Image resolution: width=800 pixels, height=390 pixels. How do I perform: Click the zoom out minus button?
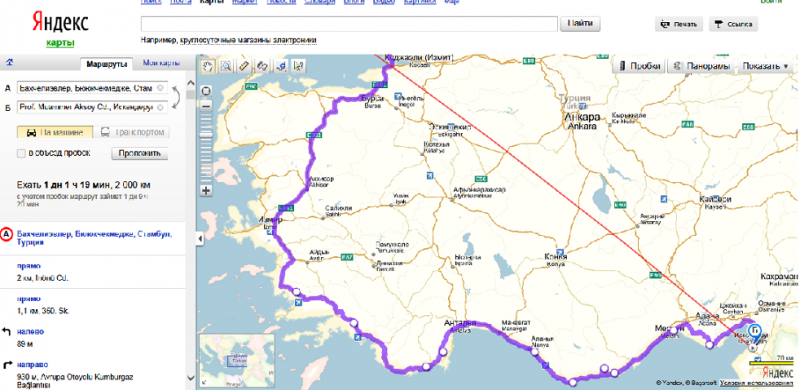[207, 106]
